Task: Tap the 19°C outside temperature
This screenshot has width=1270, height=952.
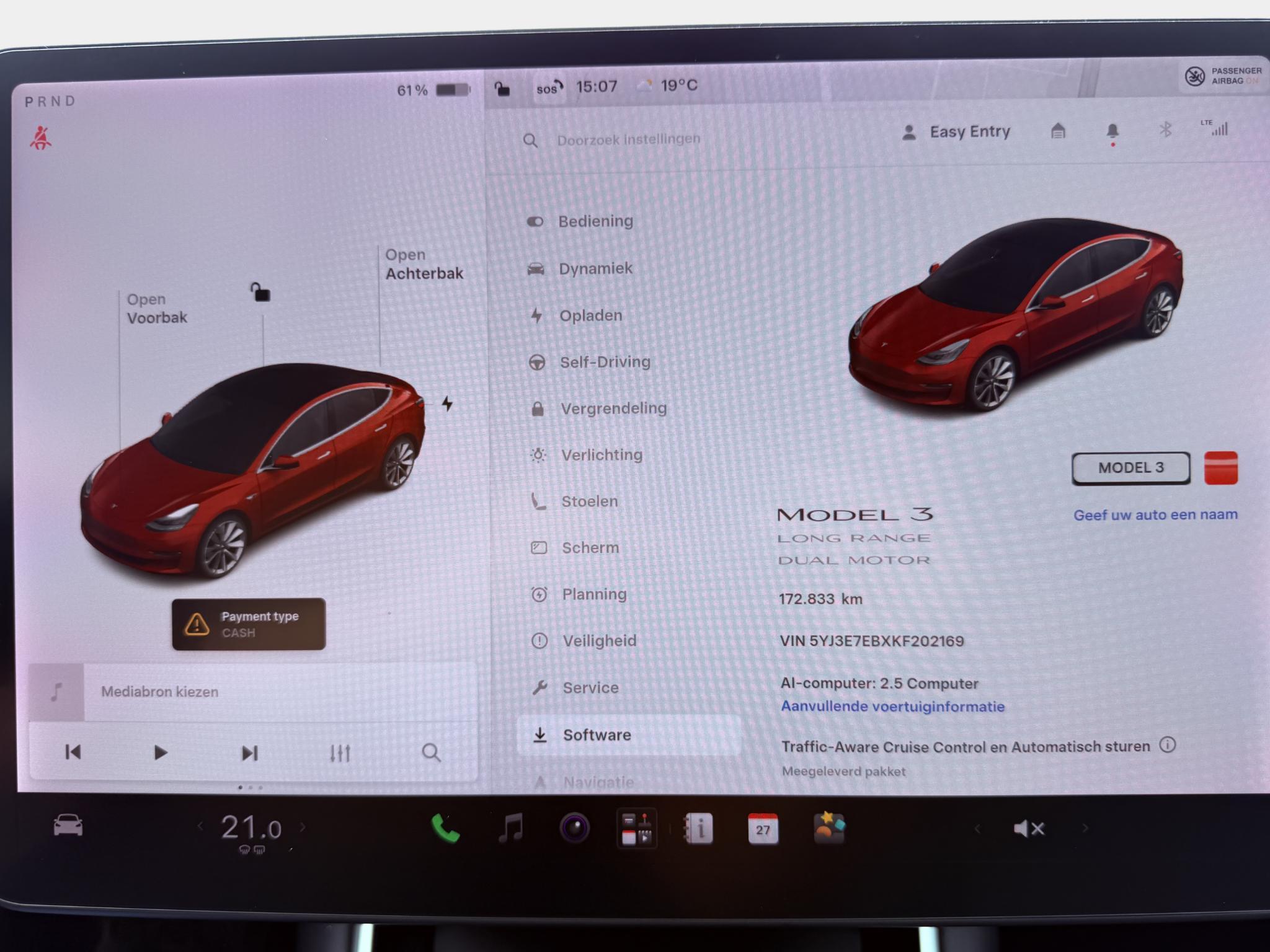Action: (678, 86)
